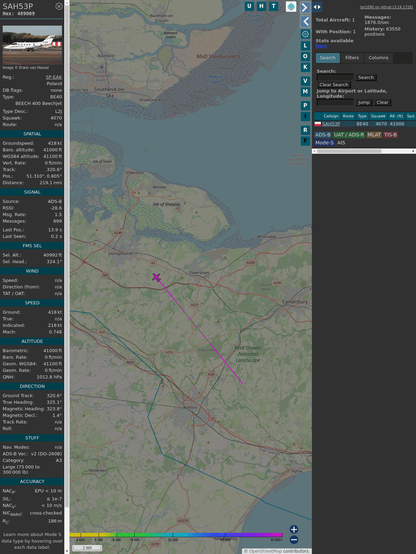Sort table by Callsign column
416x554 pixels.
point(331,116)
